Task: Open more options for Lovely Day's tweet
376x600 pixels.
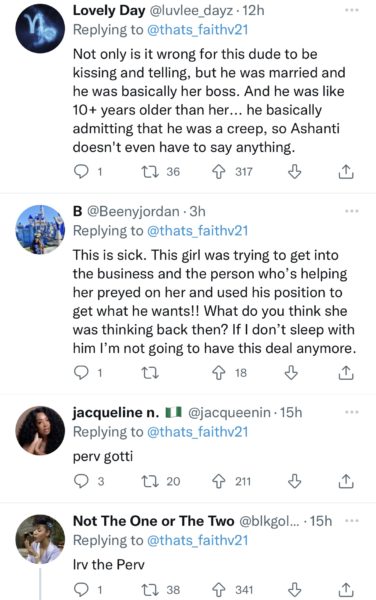Action: point(352,10)
